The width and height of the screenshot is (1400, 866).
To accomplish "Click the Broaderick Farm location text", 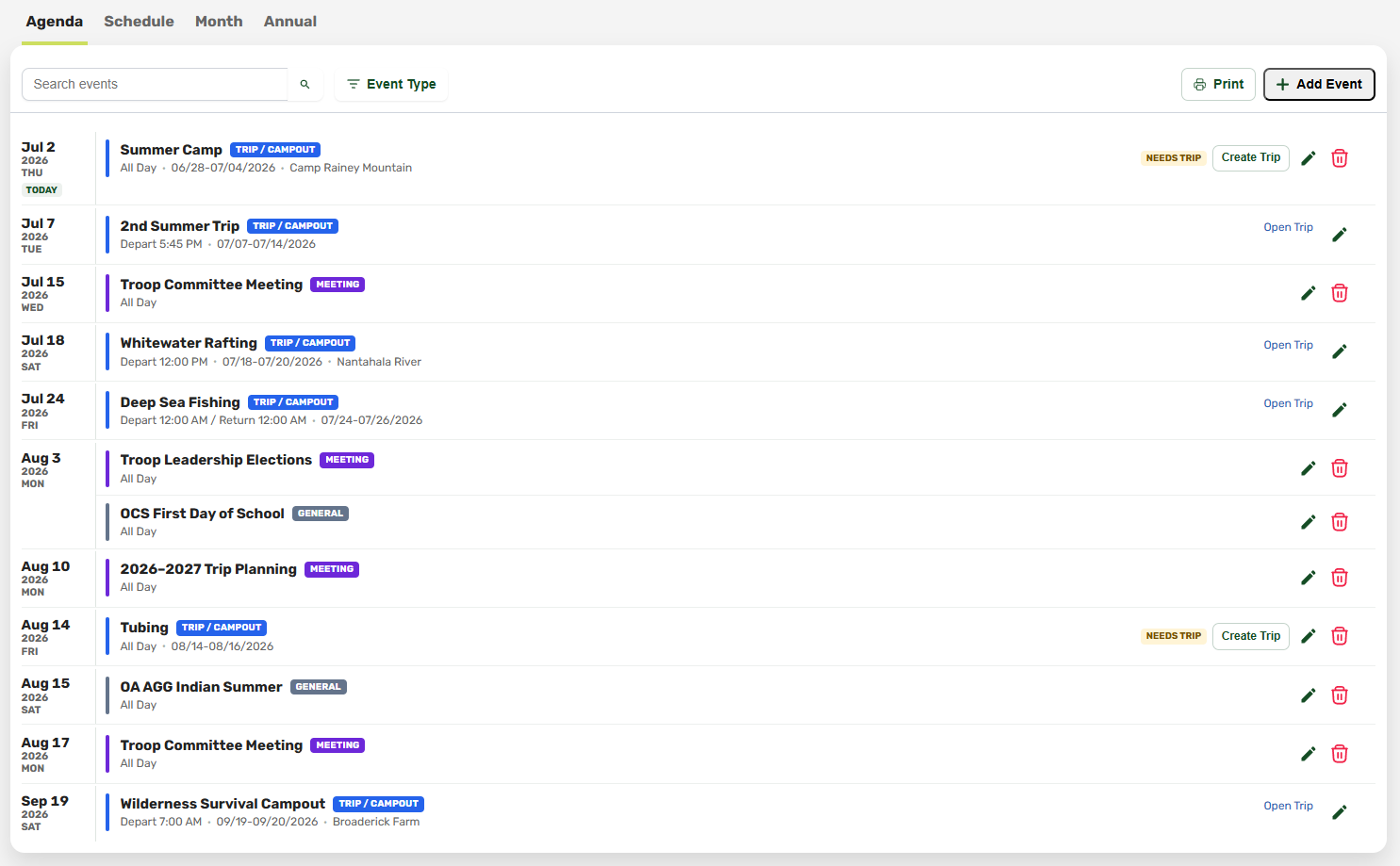I will click(376, 822).
